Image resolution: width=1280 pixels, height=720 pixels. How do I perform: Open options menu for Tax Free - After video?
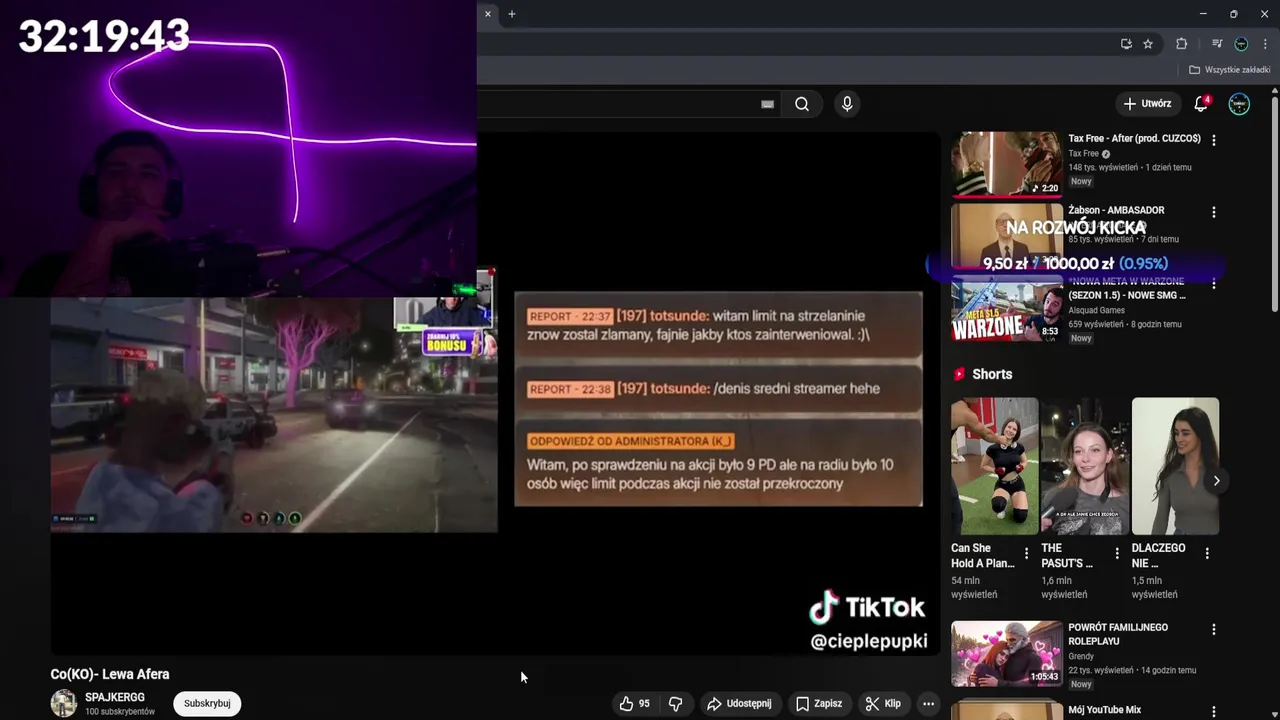(1214, 141)
